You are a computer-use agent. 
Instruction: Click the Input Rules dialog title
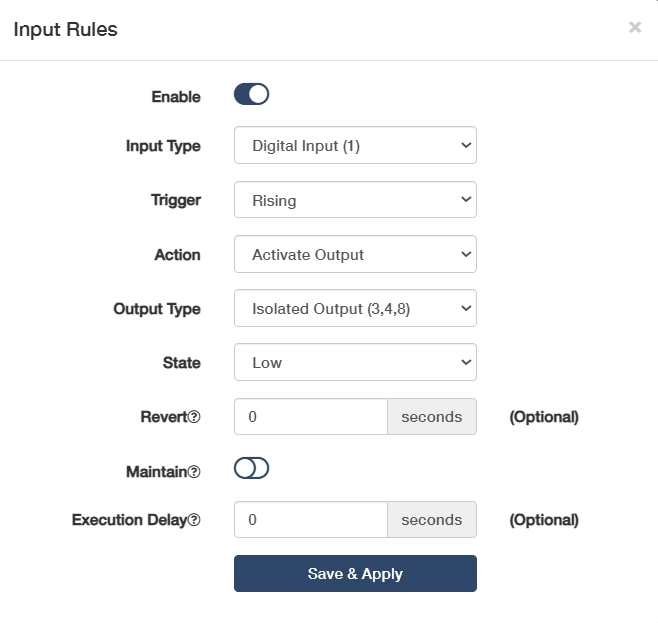point(65,30)
